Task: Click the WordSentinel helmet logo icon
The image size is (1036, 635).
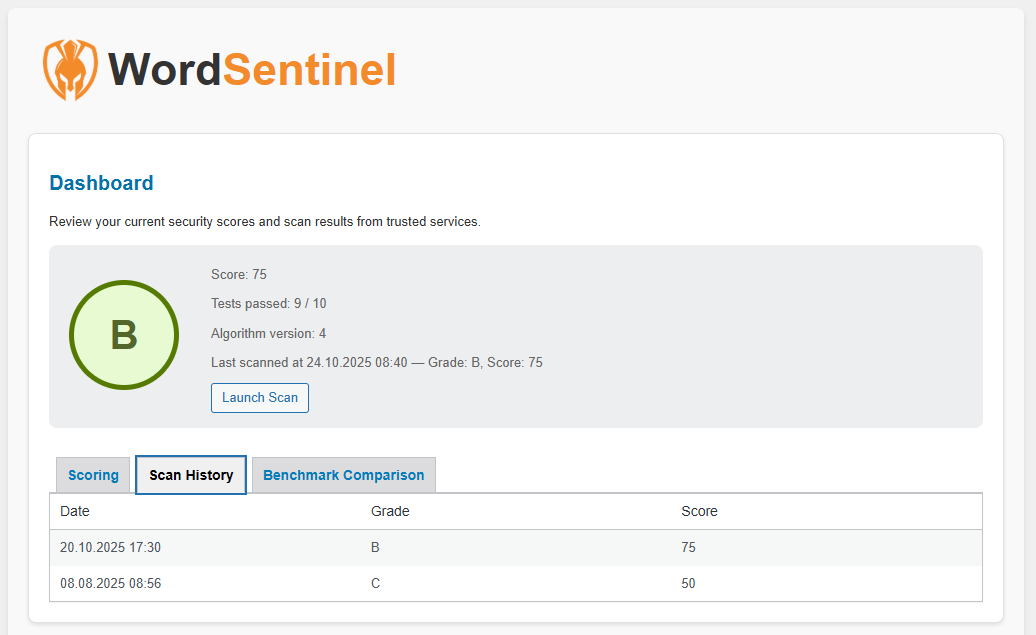Action: coord(70,69)
